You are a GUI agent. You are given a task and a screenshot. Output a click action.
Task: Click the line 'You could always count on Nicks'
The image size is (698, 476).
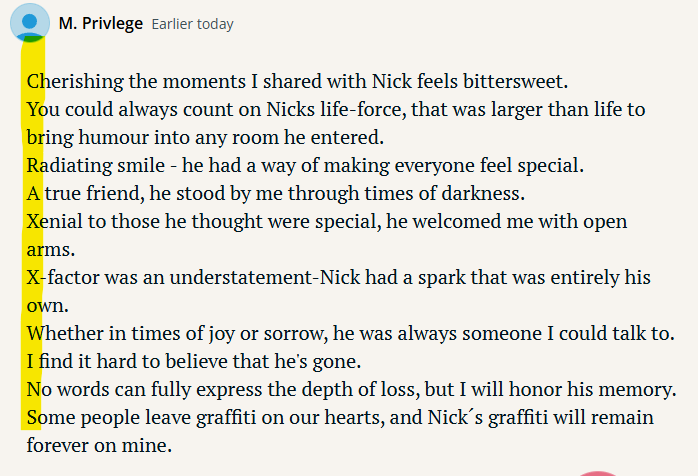(336, 110)
